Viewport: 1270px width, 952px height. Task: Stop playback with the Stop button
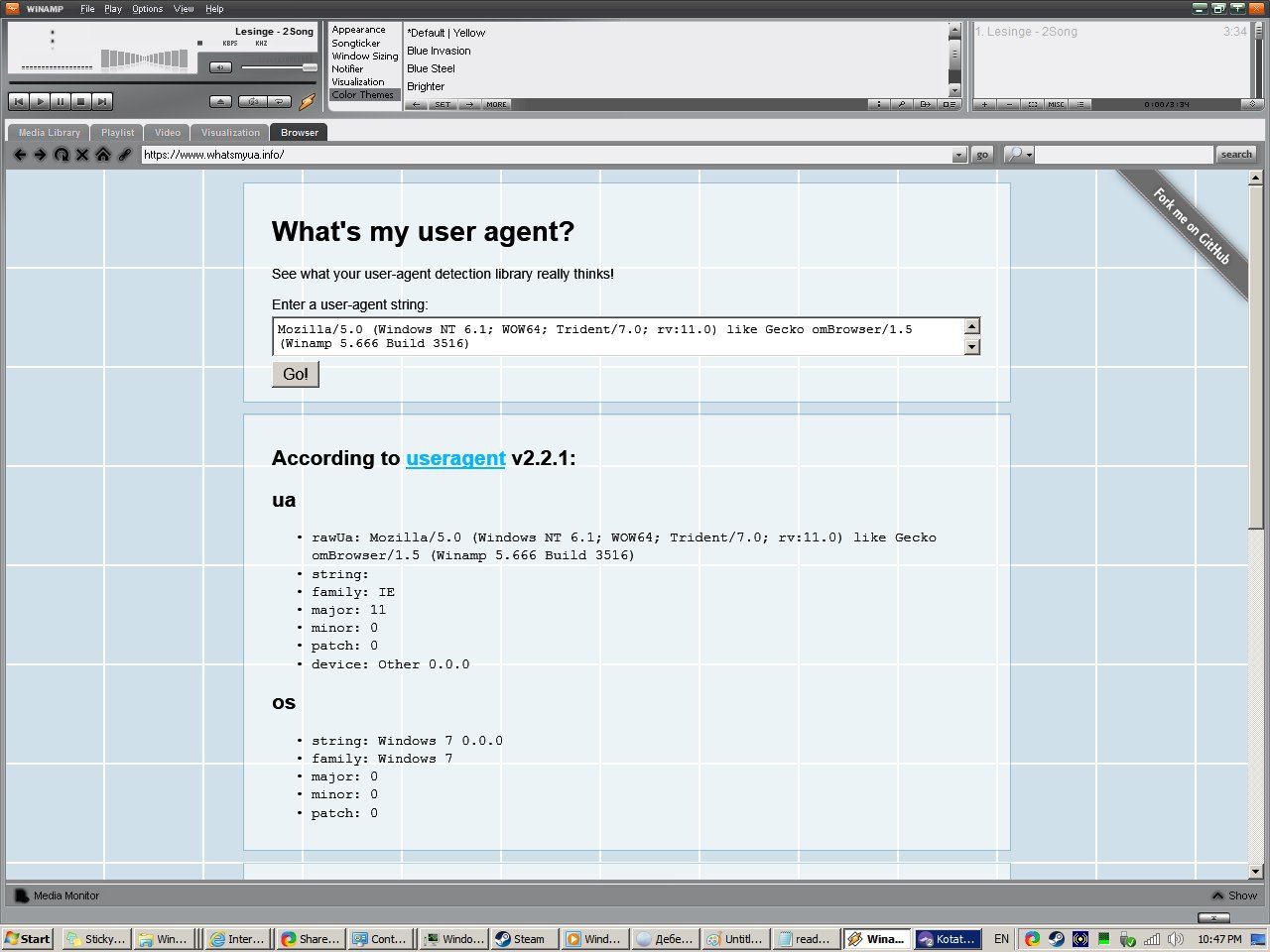click(x=81, y=101)
